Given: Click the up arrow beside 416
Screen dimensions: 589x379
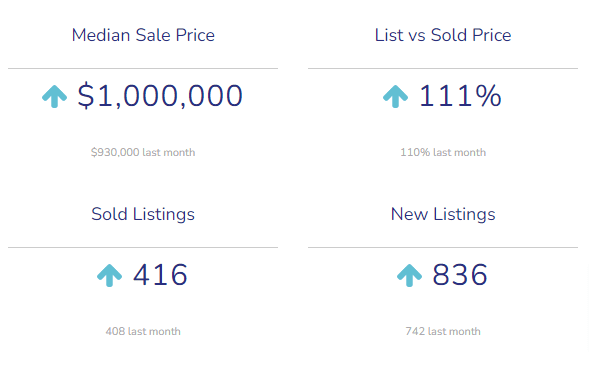Looking at the screenshot, I should click(109, 275).
